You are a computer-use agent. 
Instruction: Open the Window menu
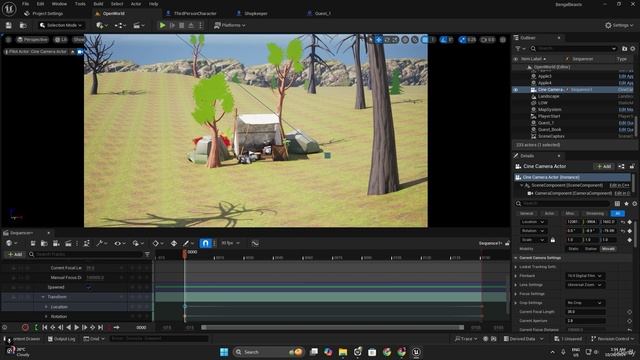coord(59,4)
